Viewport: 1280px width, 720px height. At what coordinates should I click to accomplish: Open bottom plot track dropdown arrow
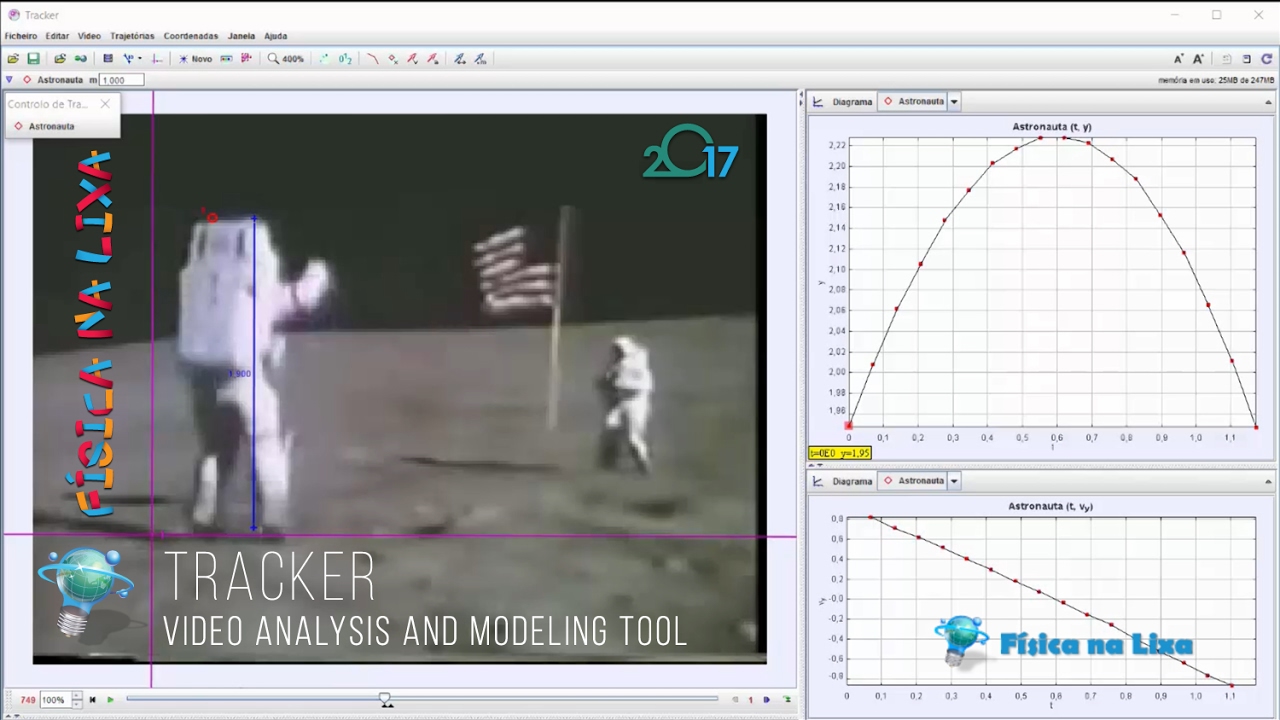tap(954, 481)
